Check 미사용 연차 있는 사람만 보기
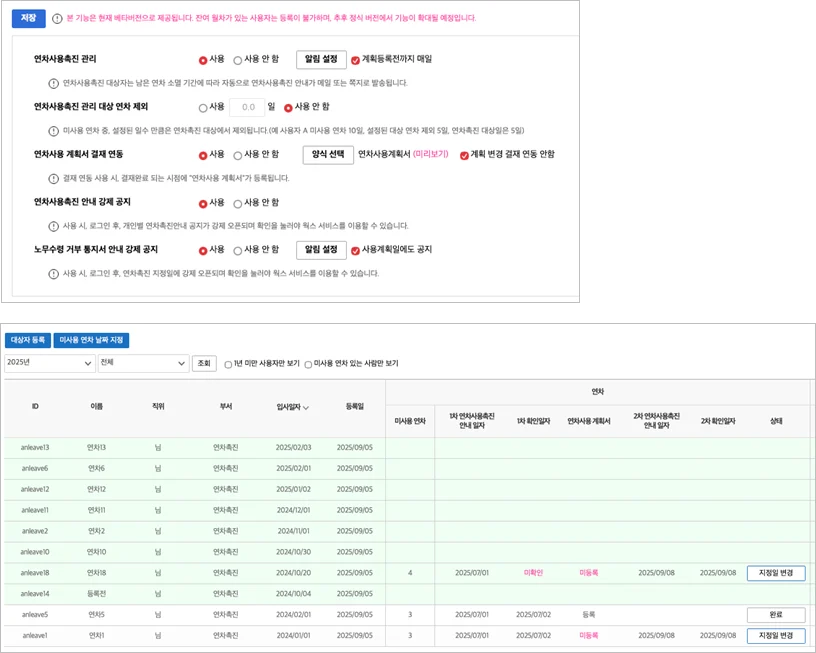The image size is (816, 653). pyautogui.click(x=309, y=364)
